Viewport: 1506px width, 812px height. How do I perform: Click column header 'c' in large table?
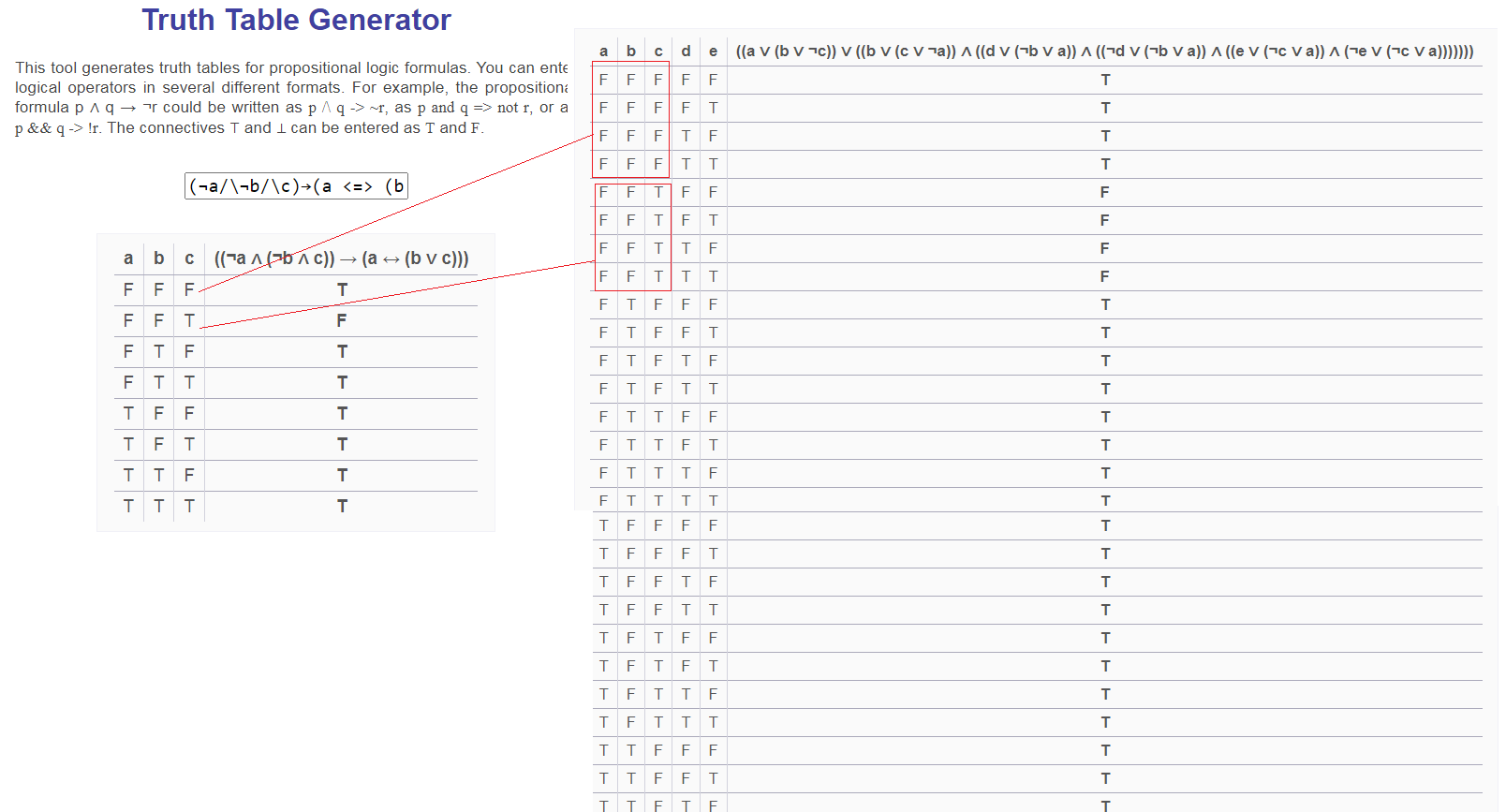pyautogui.click(x=658, y=51)
